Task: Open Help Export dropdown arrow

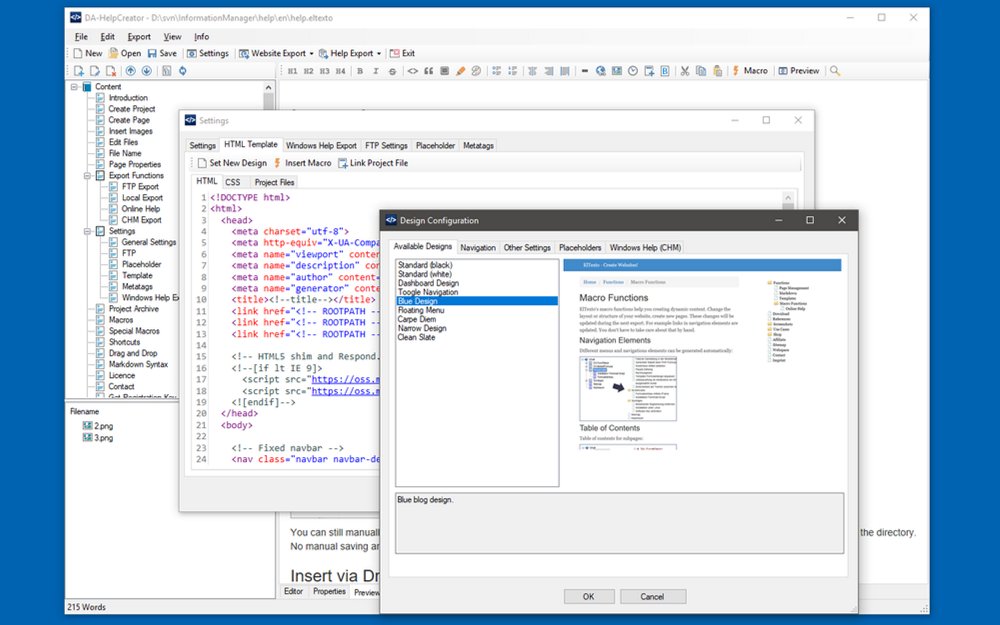Action: point(379,54)
